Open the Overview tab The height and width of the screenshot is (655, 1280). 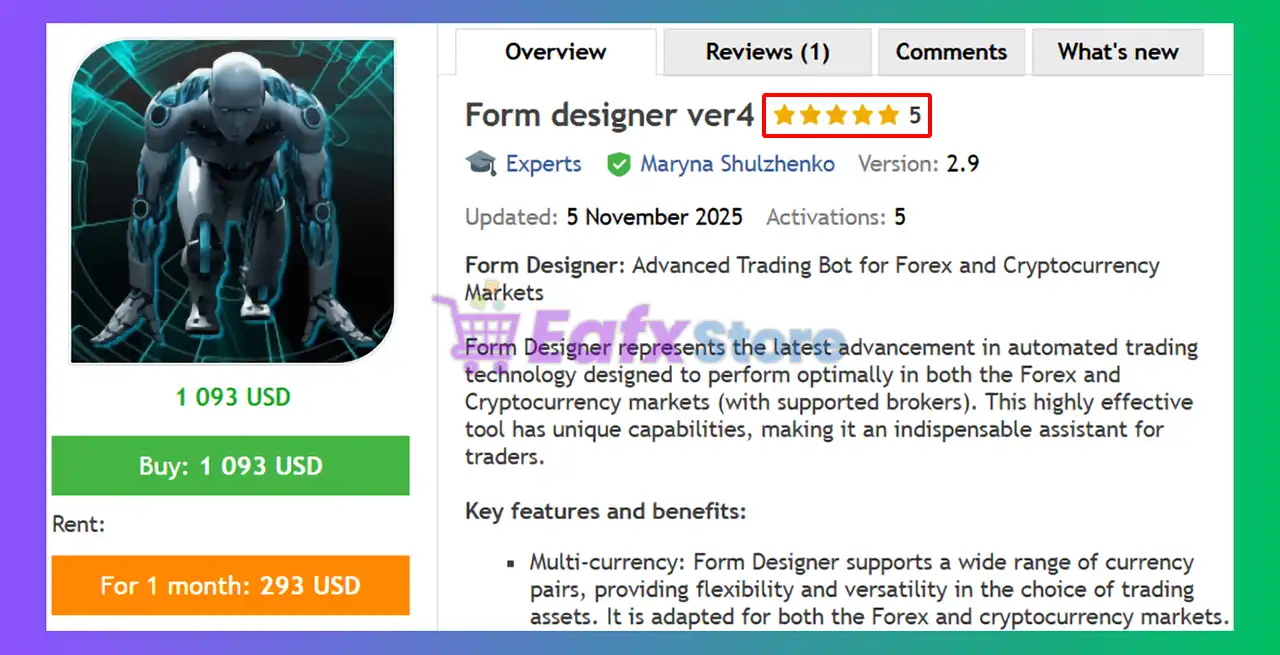pyautogui.click(x=556, y=52)
